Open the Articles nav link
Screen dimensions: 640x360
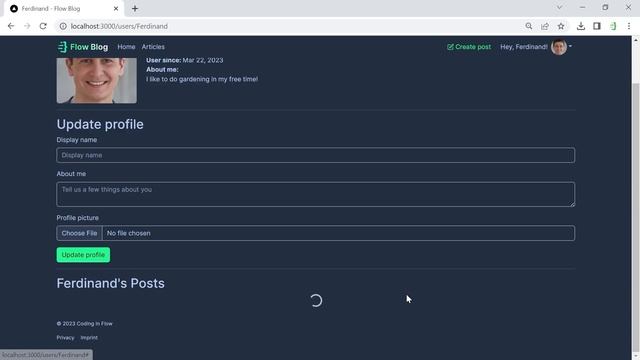coord(153,47)
